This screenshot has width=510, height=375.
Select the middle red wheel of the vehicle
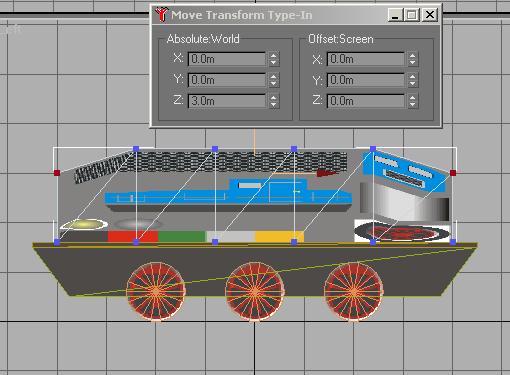(x=255, y=292)
